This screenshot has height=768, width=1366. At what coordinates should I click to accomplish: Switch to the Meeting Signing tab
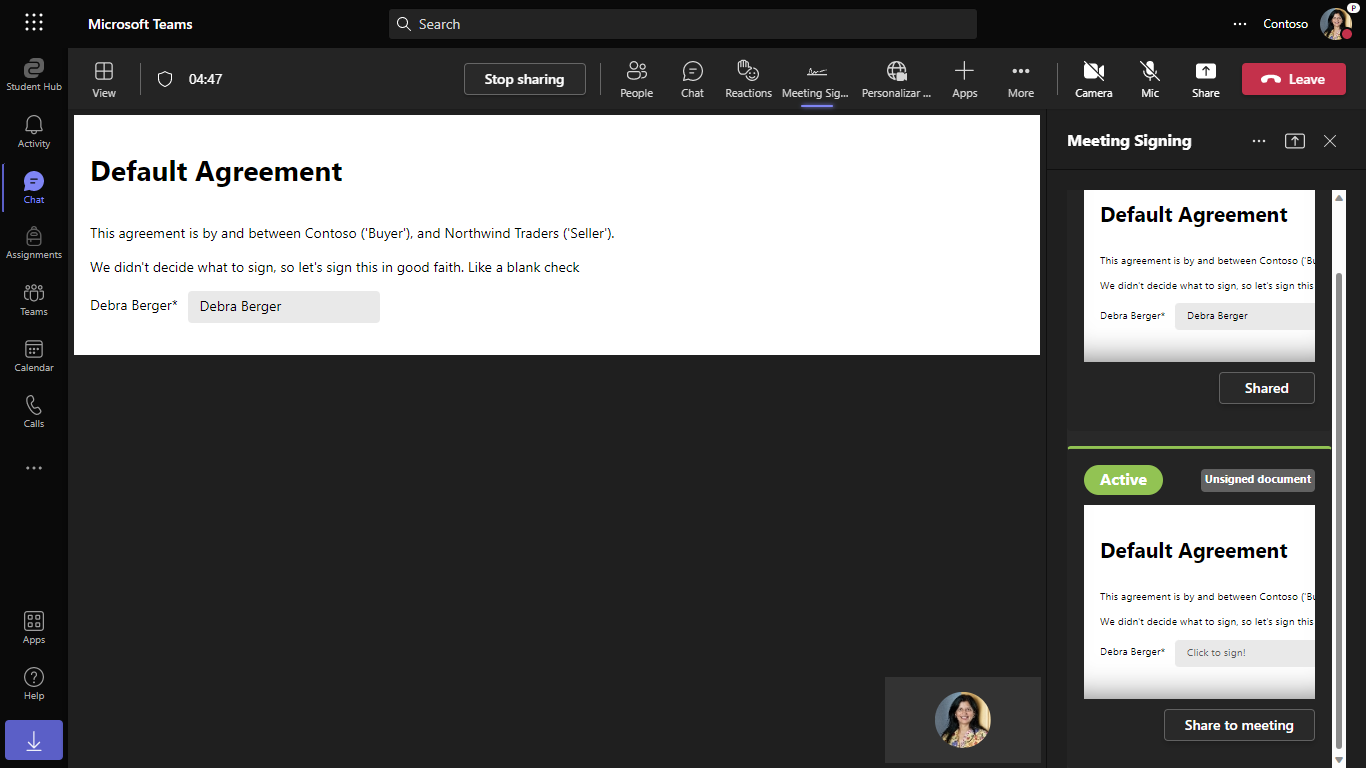[x=815, y=79]
